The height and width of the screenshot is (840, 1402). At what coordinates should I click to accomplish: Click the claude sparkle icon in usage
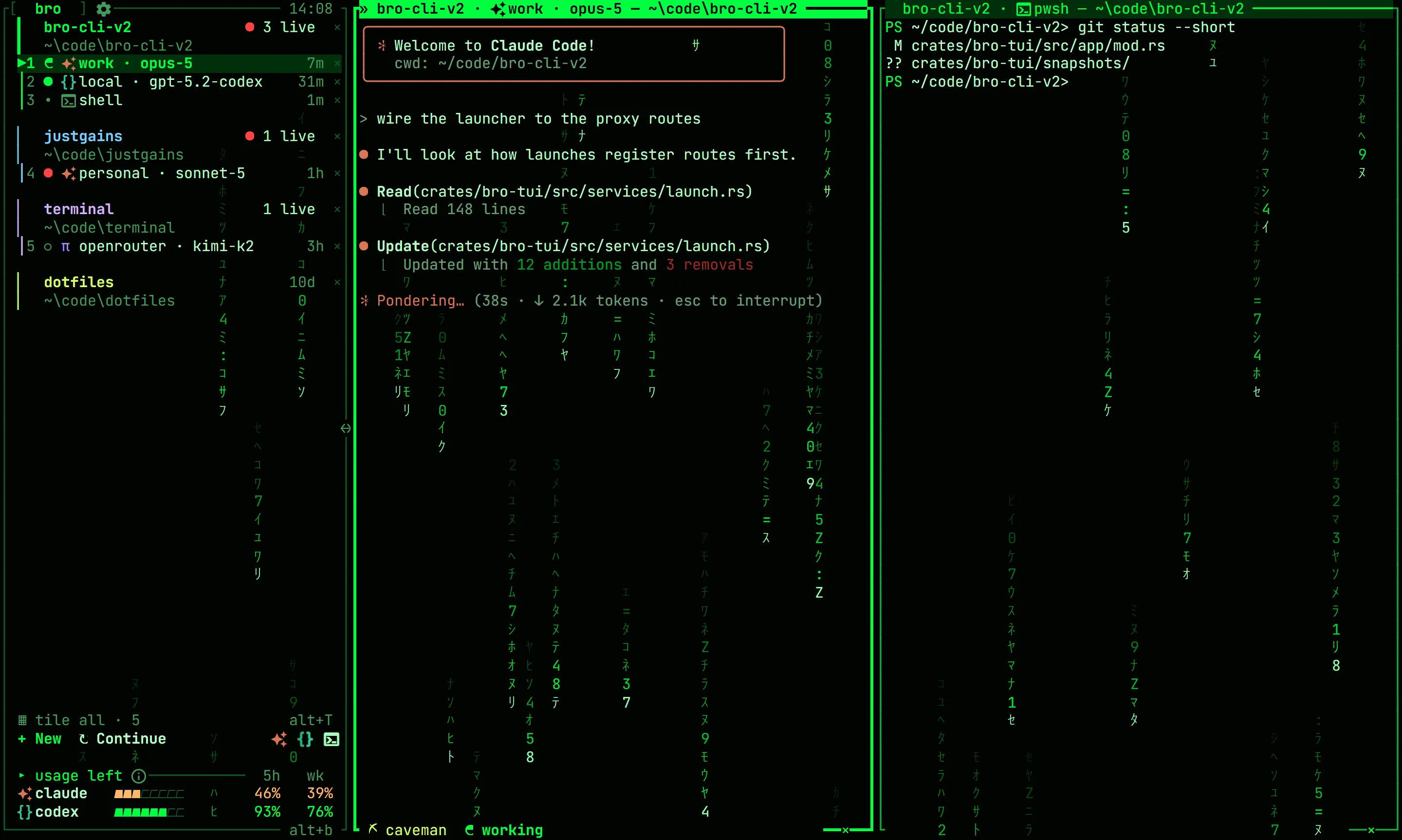click(25, 794)
